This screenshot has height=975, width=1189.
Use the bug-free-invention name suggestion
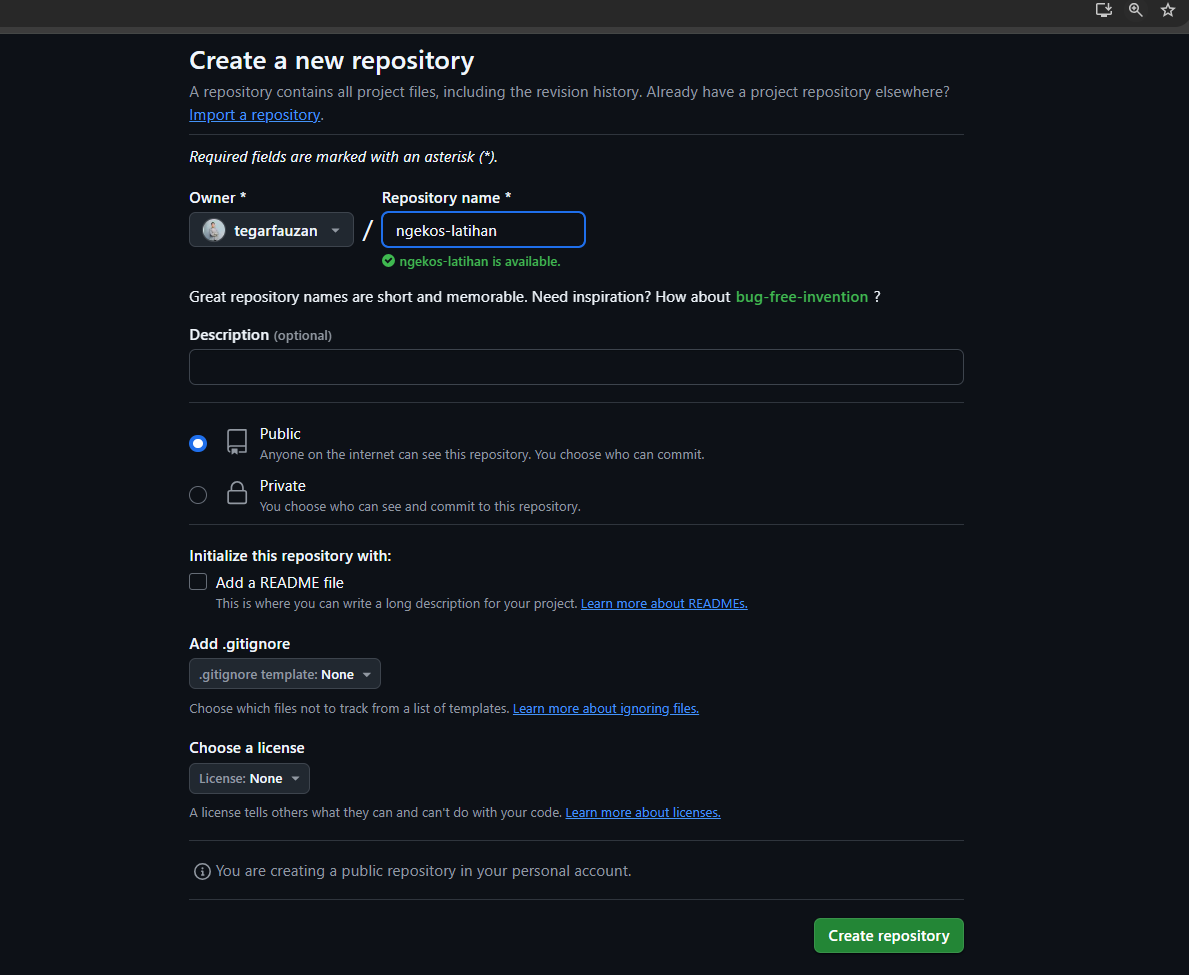pyautogui.click(x=802, y=296)
